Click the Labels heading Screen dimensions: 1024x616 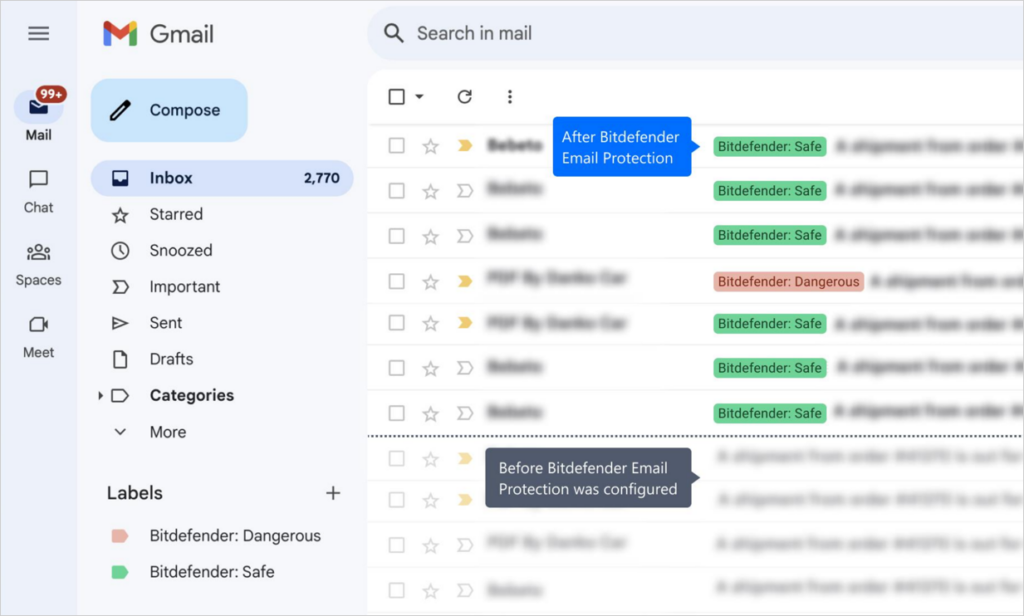(x=135, y=493)
